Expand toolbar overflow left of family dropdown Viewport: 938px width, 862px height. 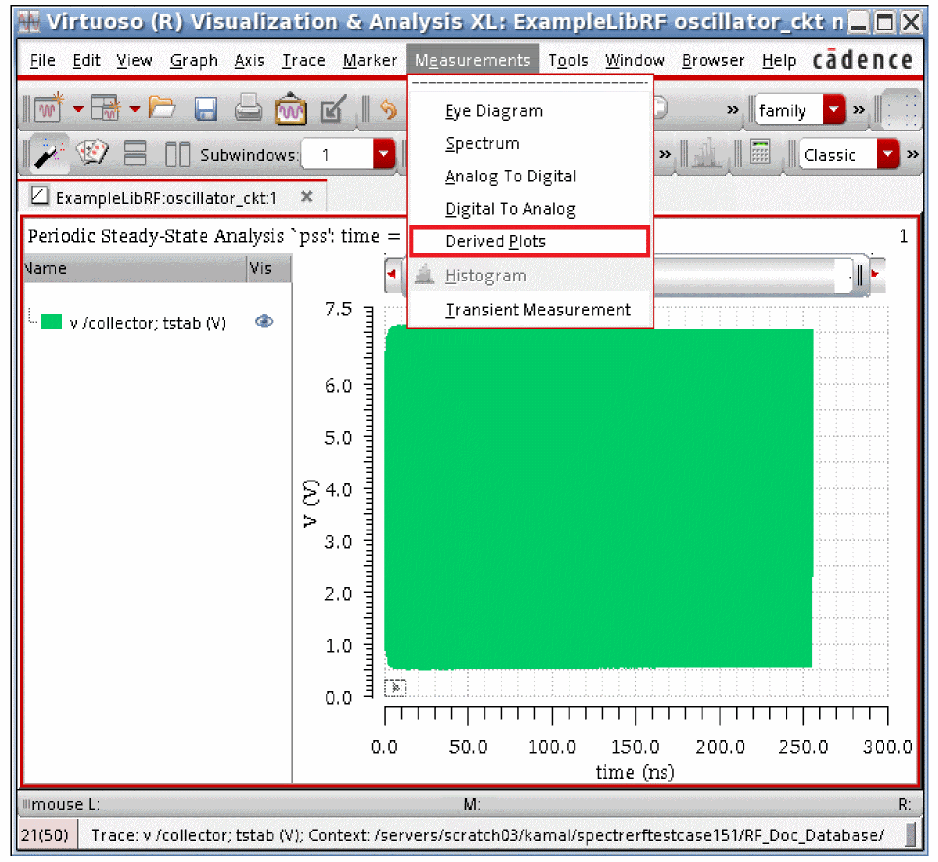pos(733,109)
